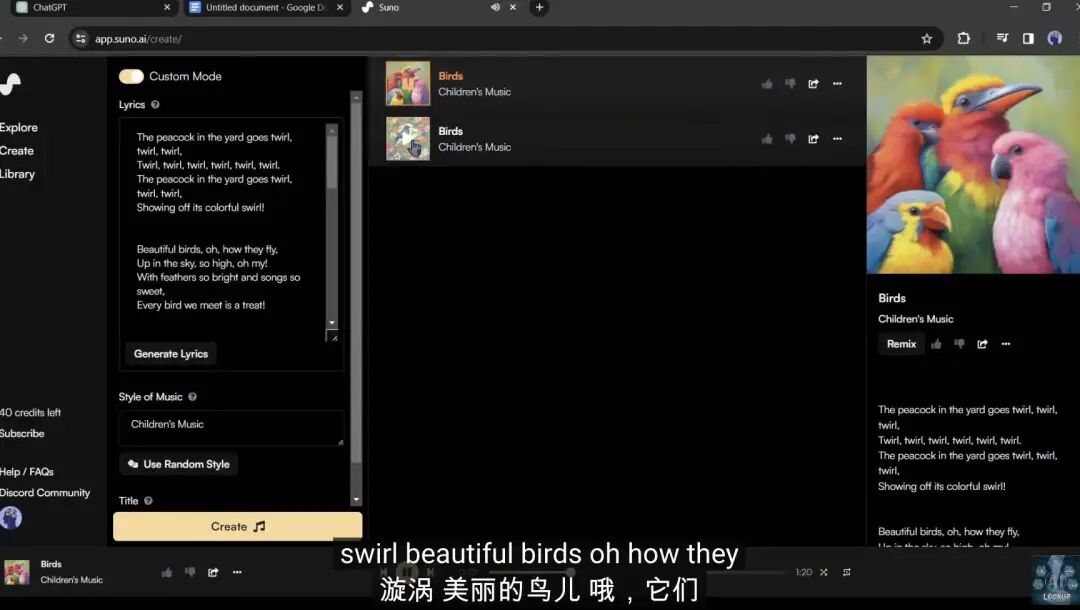The height and width of the screenshot is (610, 1080).
Task: Play the first Birds song thumbnail
Action: [x=408, y=83]
